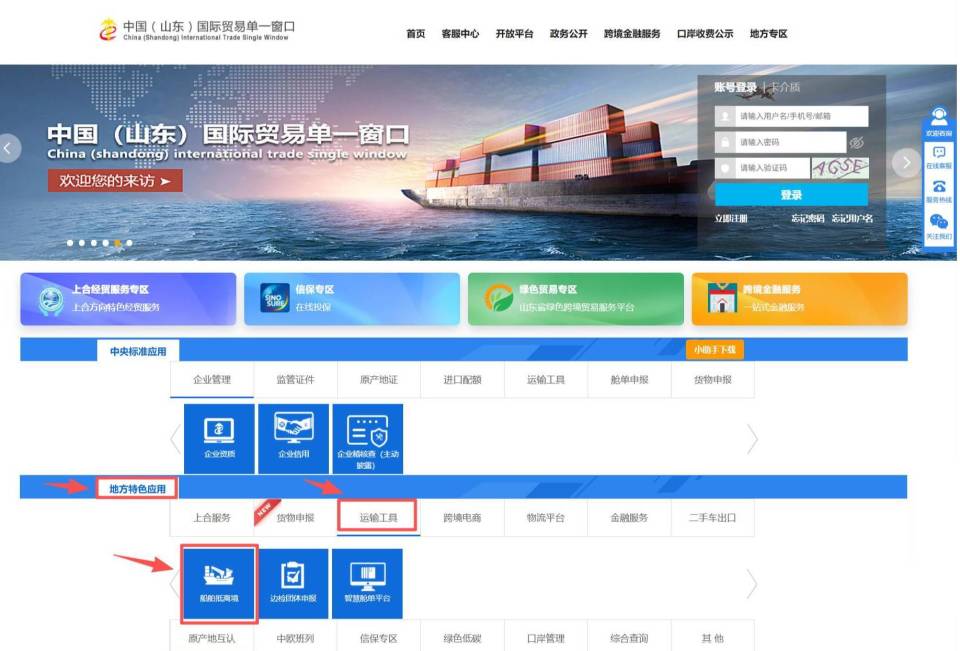Open the 在线客服 chat icon
The width and height of the screenshot is (960, 651).
click(x=939, y=157)
